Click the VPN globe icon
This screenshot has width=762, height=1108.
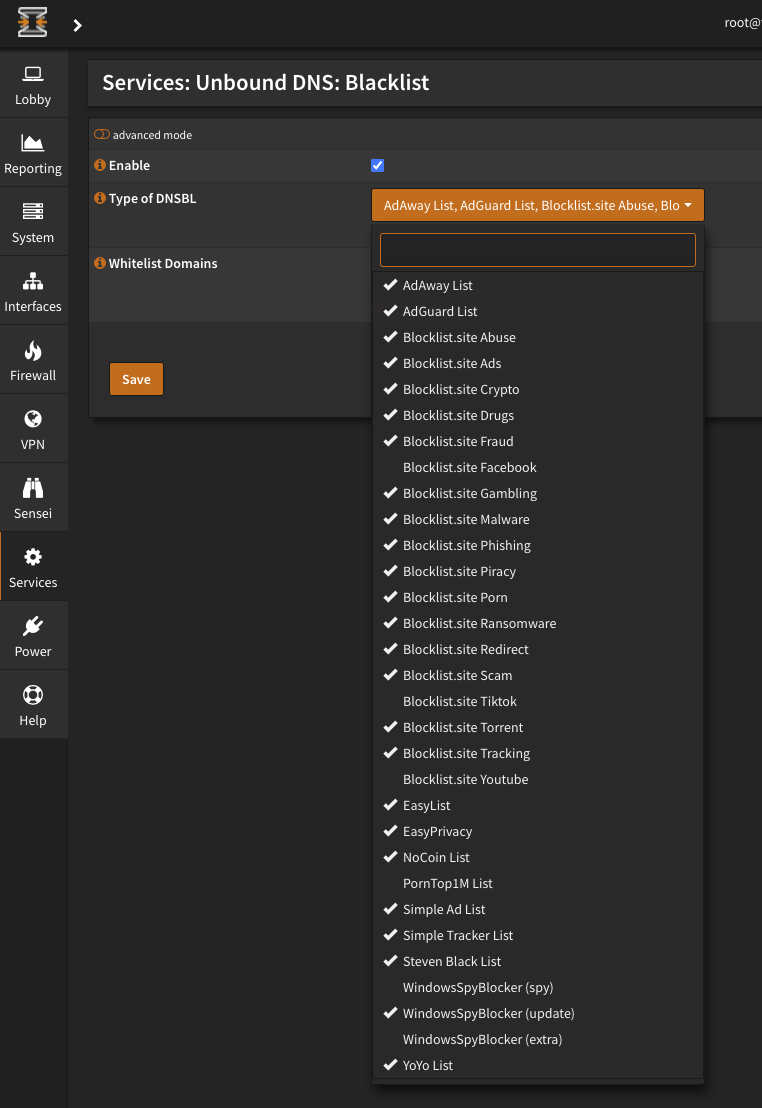click(33, 419)
